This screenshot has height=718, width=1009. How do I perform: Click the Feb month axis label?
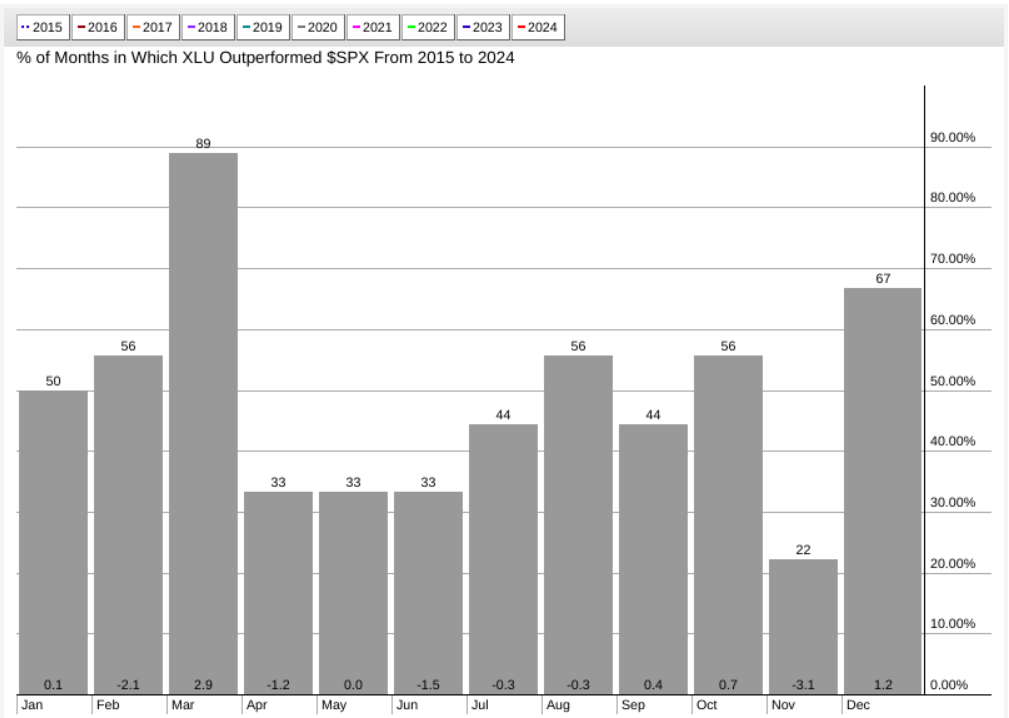(107, 705)
